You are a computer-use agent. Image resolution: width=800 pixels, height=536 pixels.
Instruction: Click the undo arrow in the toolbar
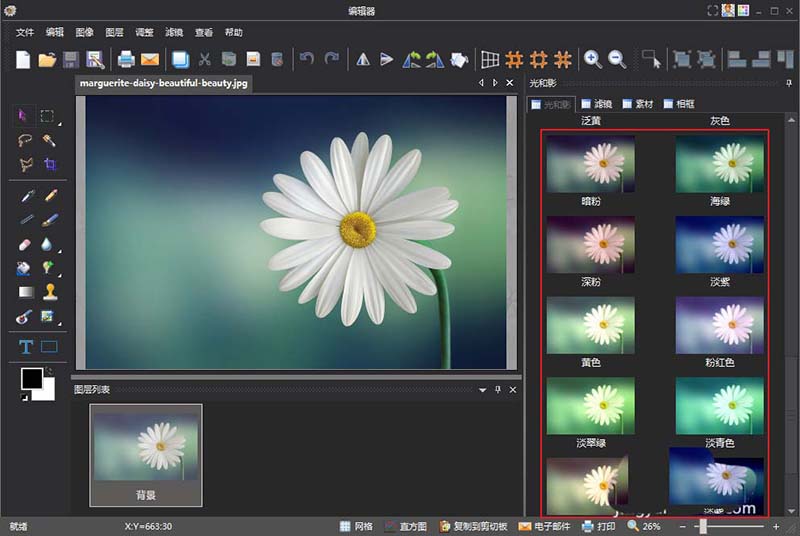point(307,59)
